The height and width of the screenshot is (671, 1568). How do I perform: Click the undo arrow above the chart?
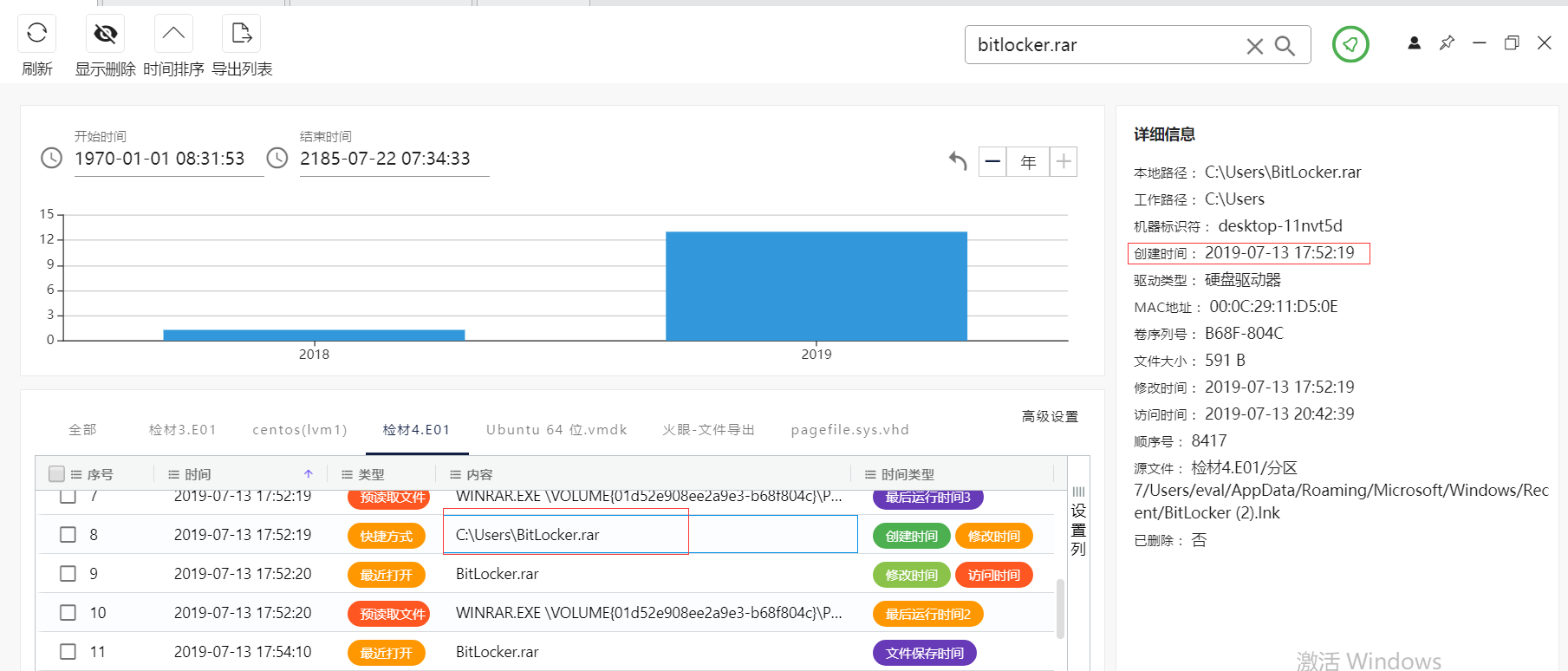coord(958,161)
